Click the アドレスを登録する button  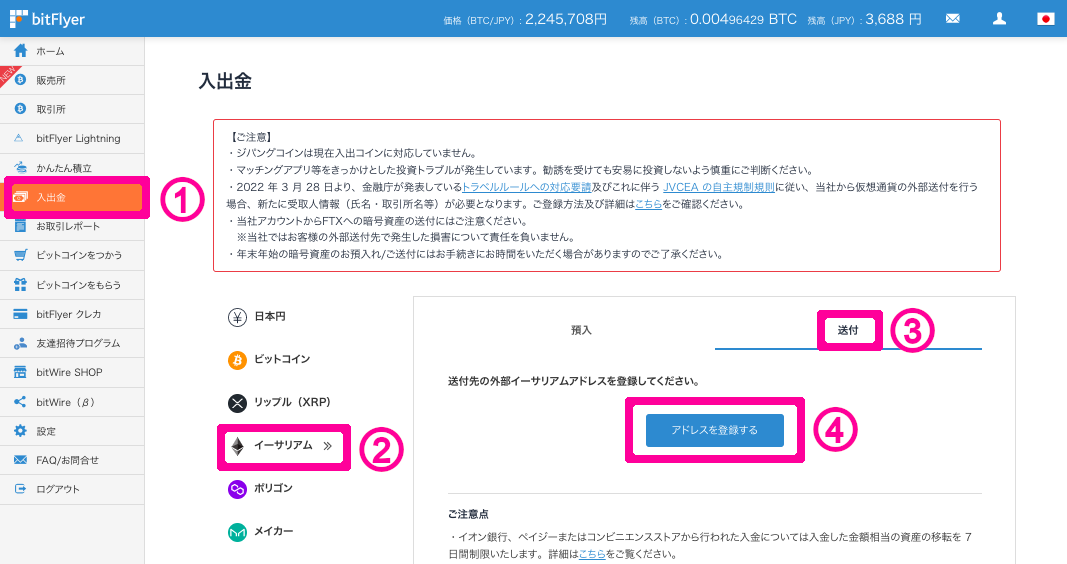pyautogui.click(x=715, y=430)
